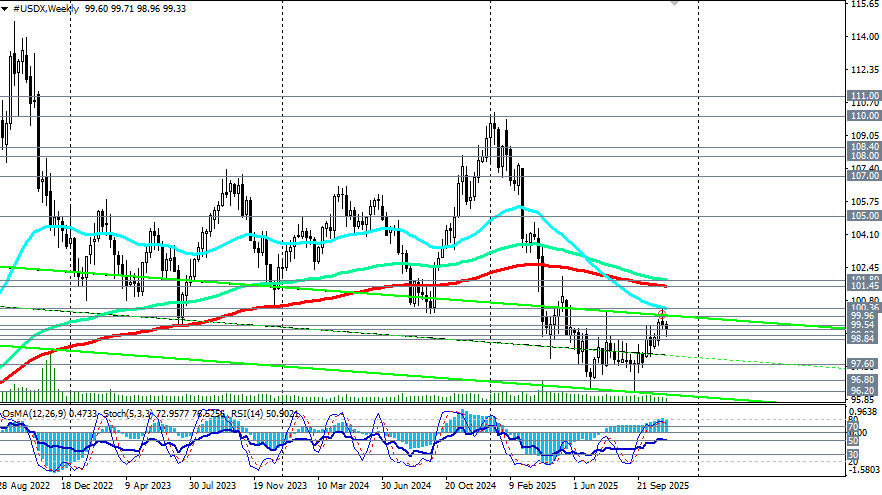Click the 105.00 price level label
This screenshot has height=495, width=882.
pos(863,216)
